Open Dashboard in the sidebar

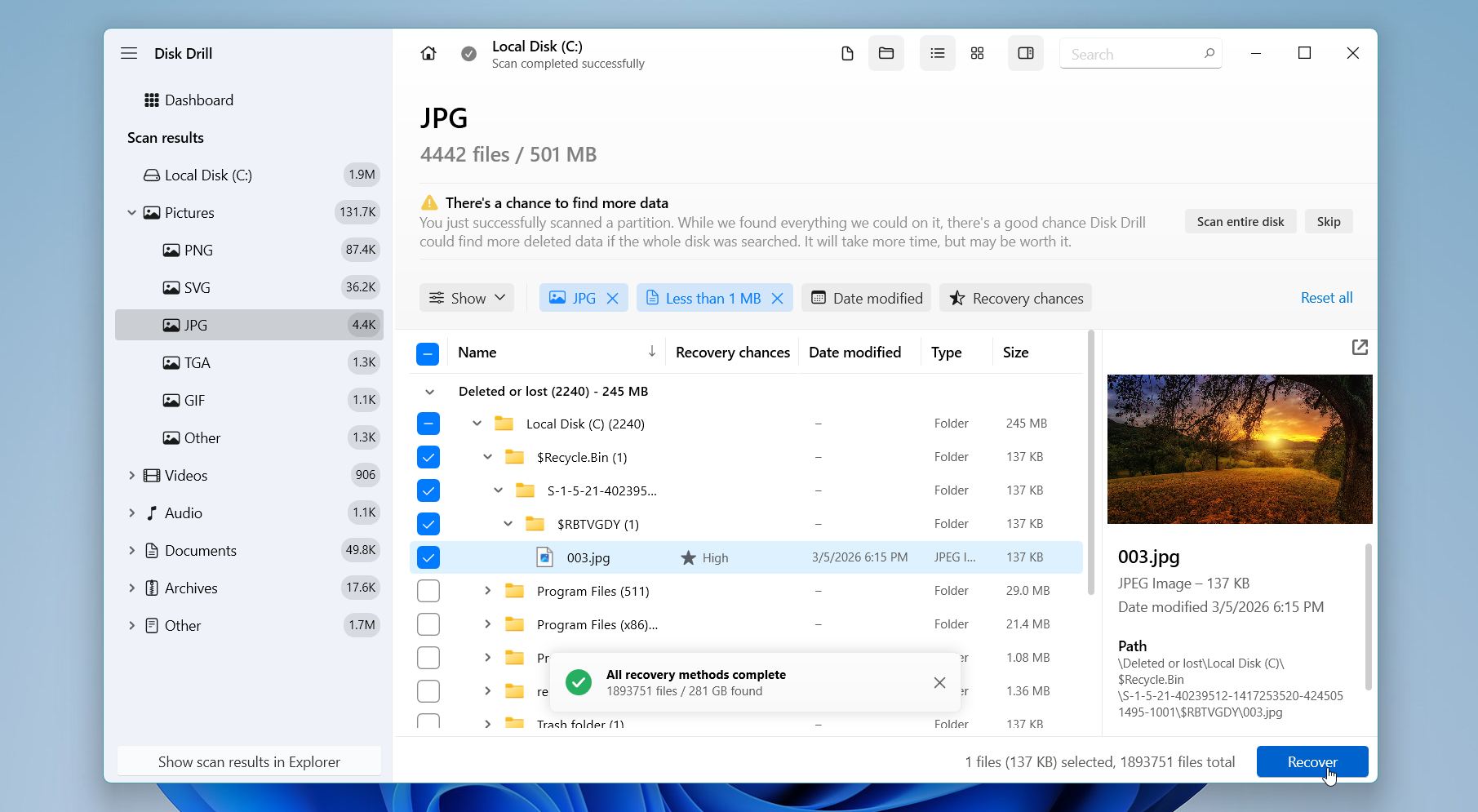tap(249, 100)
